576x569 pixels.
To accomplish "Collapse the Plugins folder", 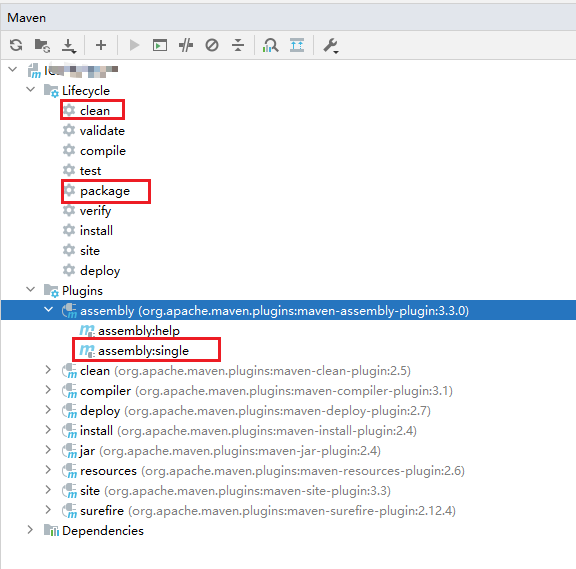I will point(31,289).
